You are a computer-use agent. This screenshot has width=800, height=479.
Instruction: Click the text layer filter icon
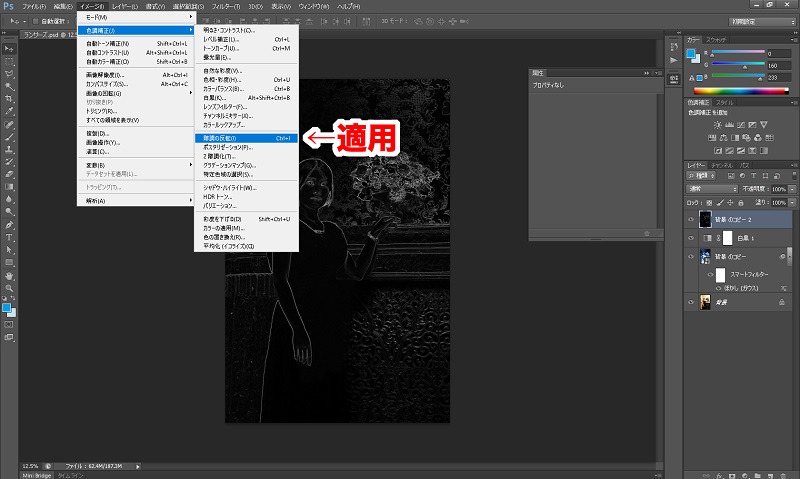click(x=754, y=175)
